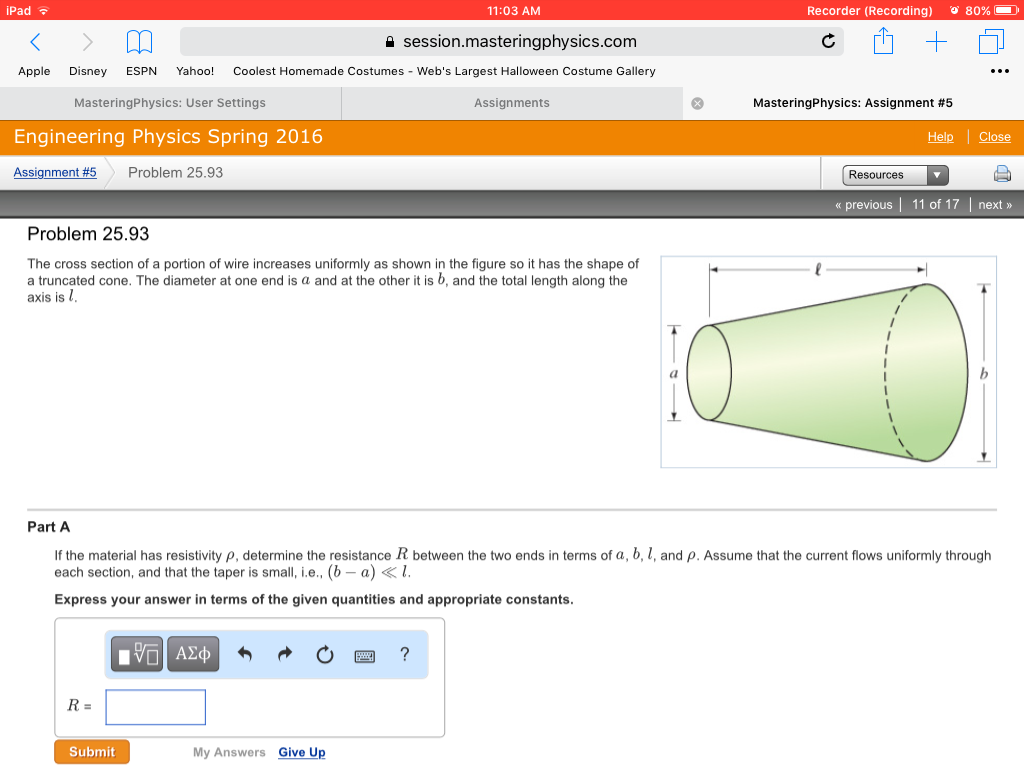Click the Give Up link
Image resolution: width=1024 pixels, height=768 pixels.
click(x=301, y=751)
